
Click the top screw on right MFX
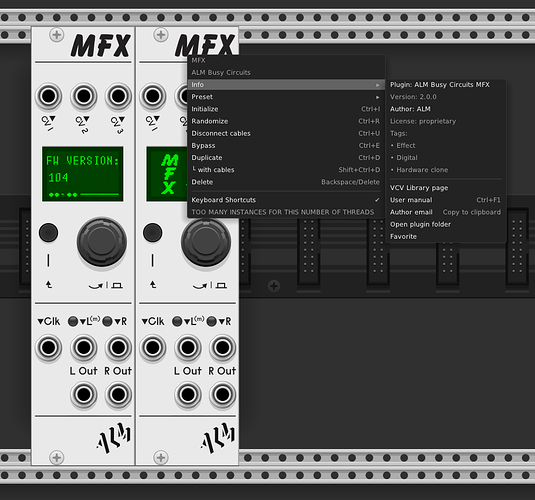click(161, 34)
